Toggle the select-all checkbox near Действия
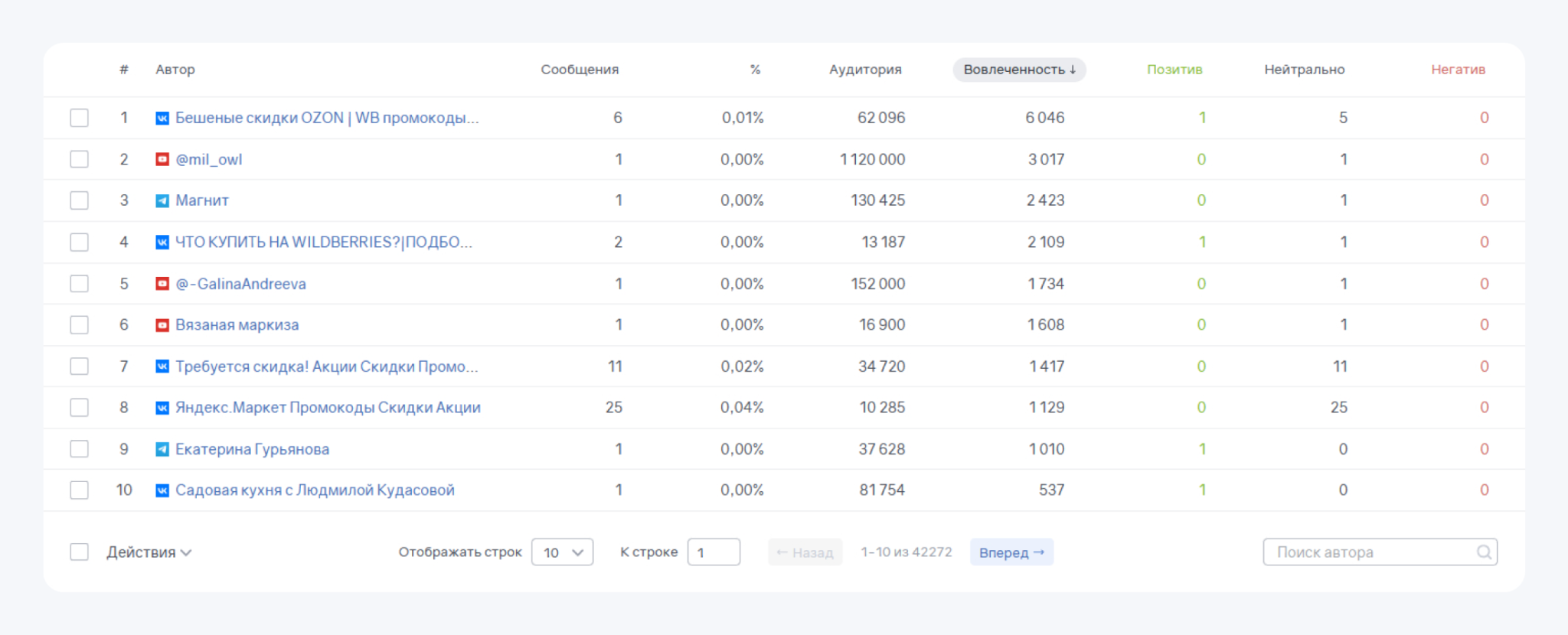Image resolution: width=1568 pixels, height=635 pixels. [x=79, y=552]
